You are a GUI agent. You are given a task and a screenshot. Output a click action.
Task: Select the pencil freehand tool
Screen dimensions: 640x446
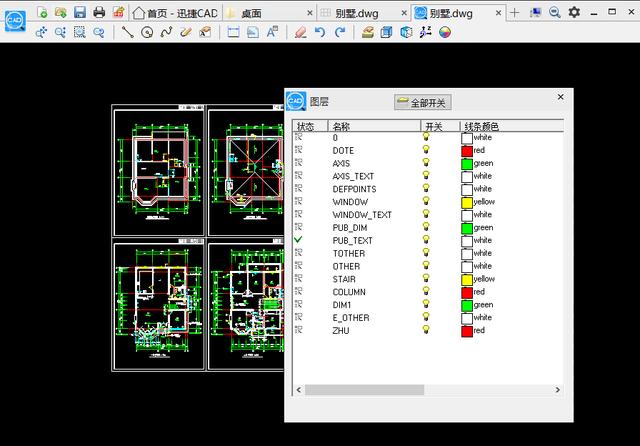click(186, 32)
